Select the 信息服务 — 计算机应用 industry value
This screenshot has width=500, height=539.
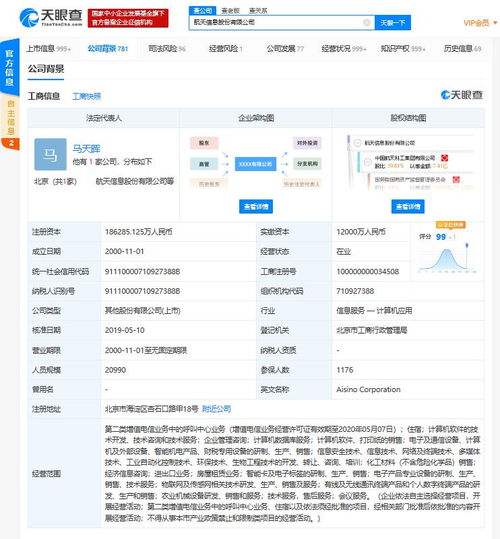[x=374, y=310]
